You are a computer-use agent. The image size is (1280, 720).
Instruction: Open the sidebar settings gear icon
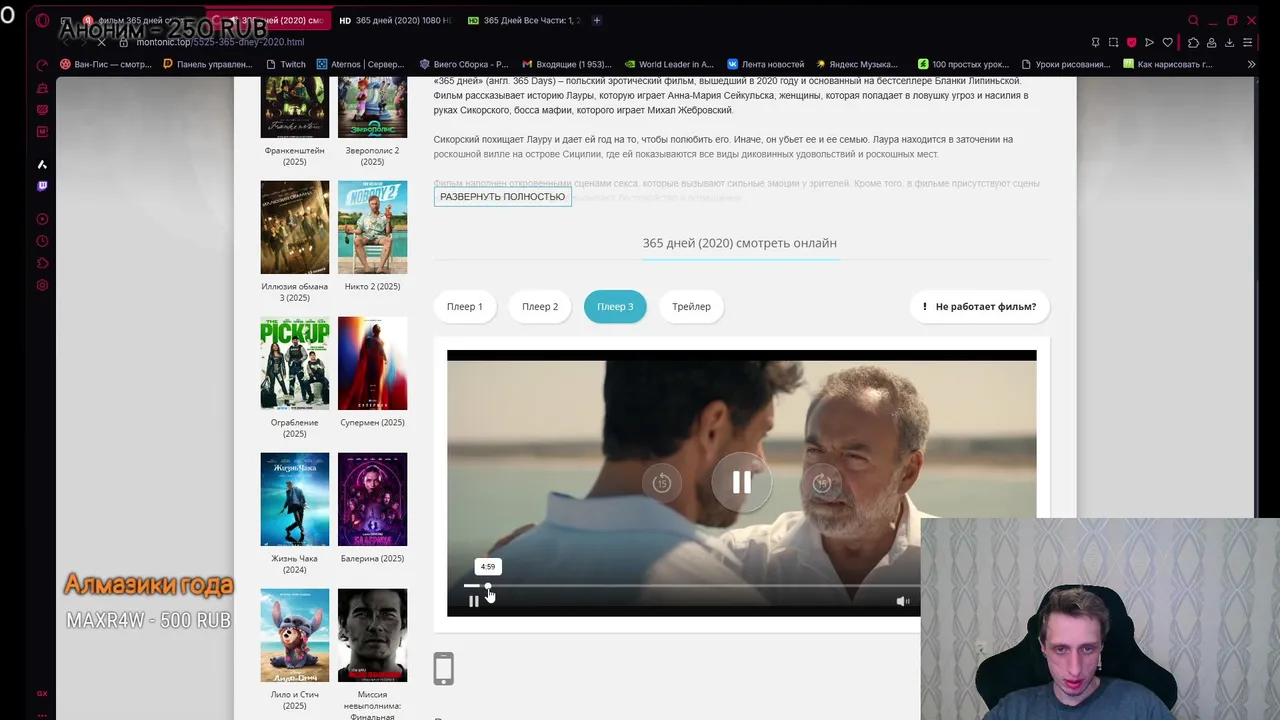[42, 285]
